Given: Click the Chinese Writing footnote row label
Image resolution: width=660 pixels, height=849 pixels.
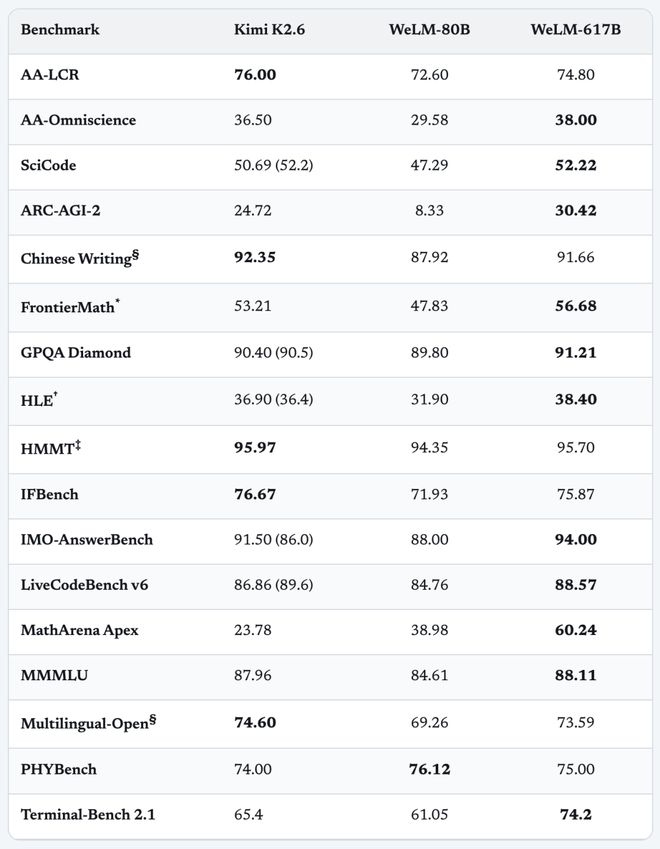Looking at the screenshot, I should 80,257.
